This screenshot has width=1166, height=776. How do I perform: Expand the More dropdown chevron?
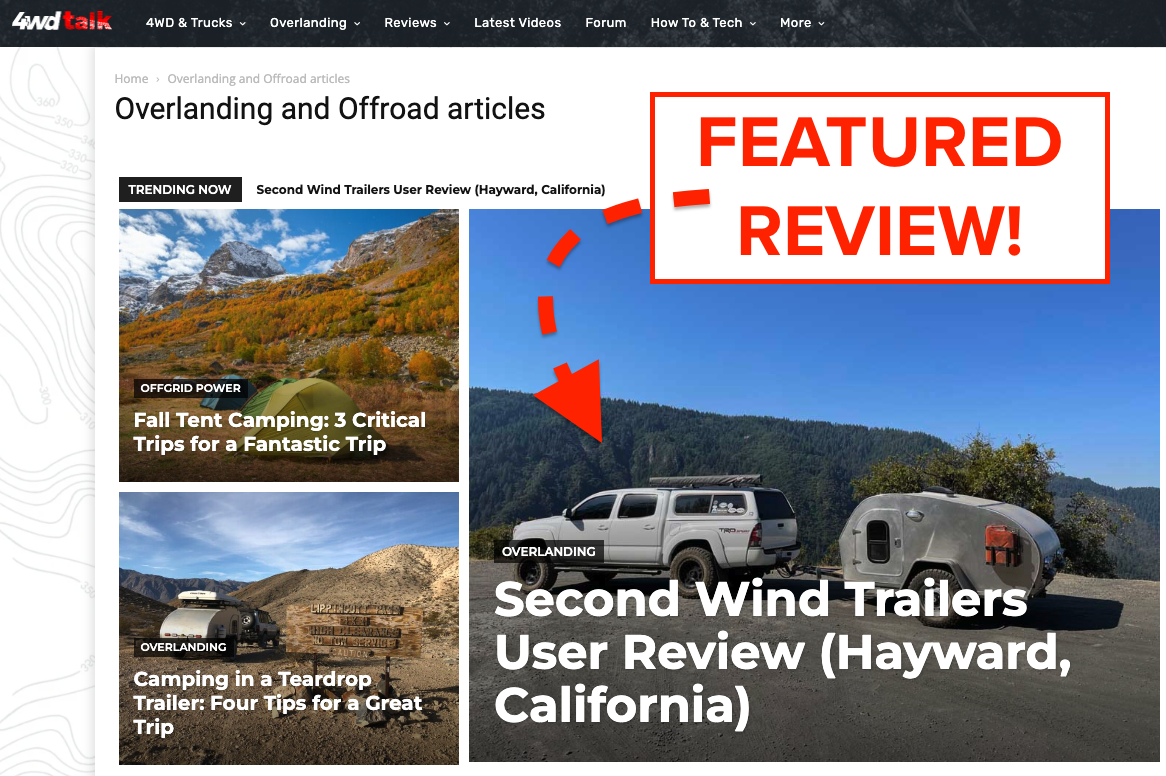pos(821,24)
